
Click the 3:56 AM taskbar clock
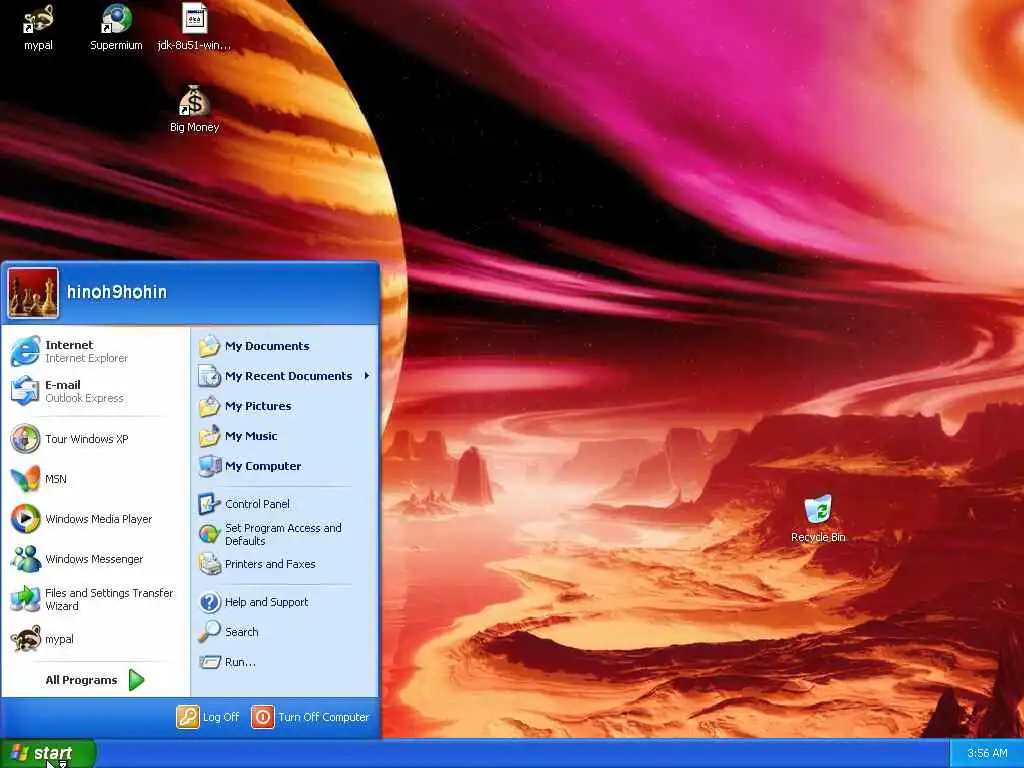pos(987,754)
